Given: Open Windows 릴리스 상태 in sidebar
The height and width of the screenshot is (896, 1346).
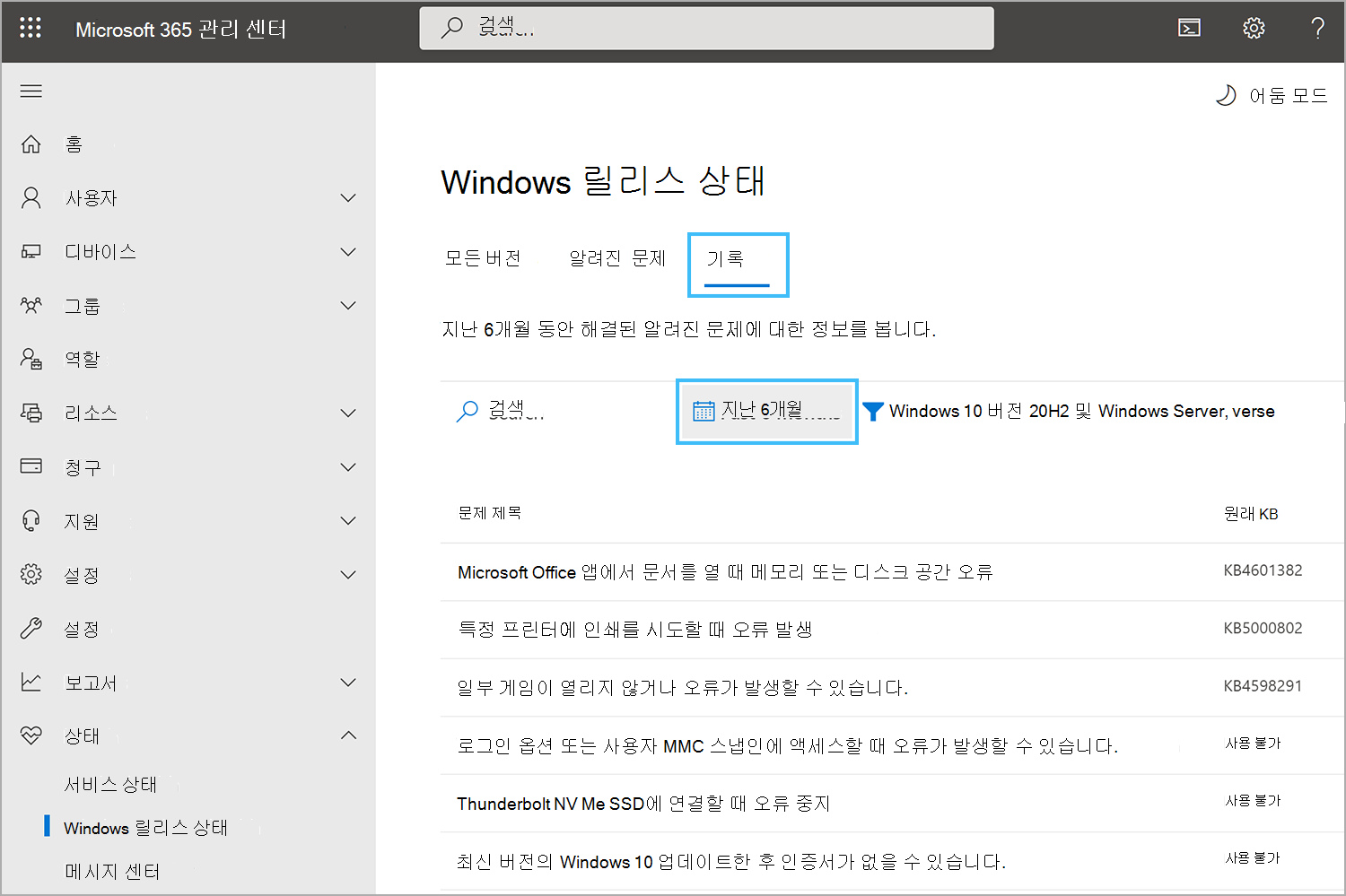Looking at the screenshot, I should (x=145, y=828).
